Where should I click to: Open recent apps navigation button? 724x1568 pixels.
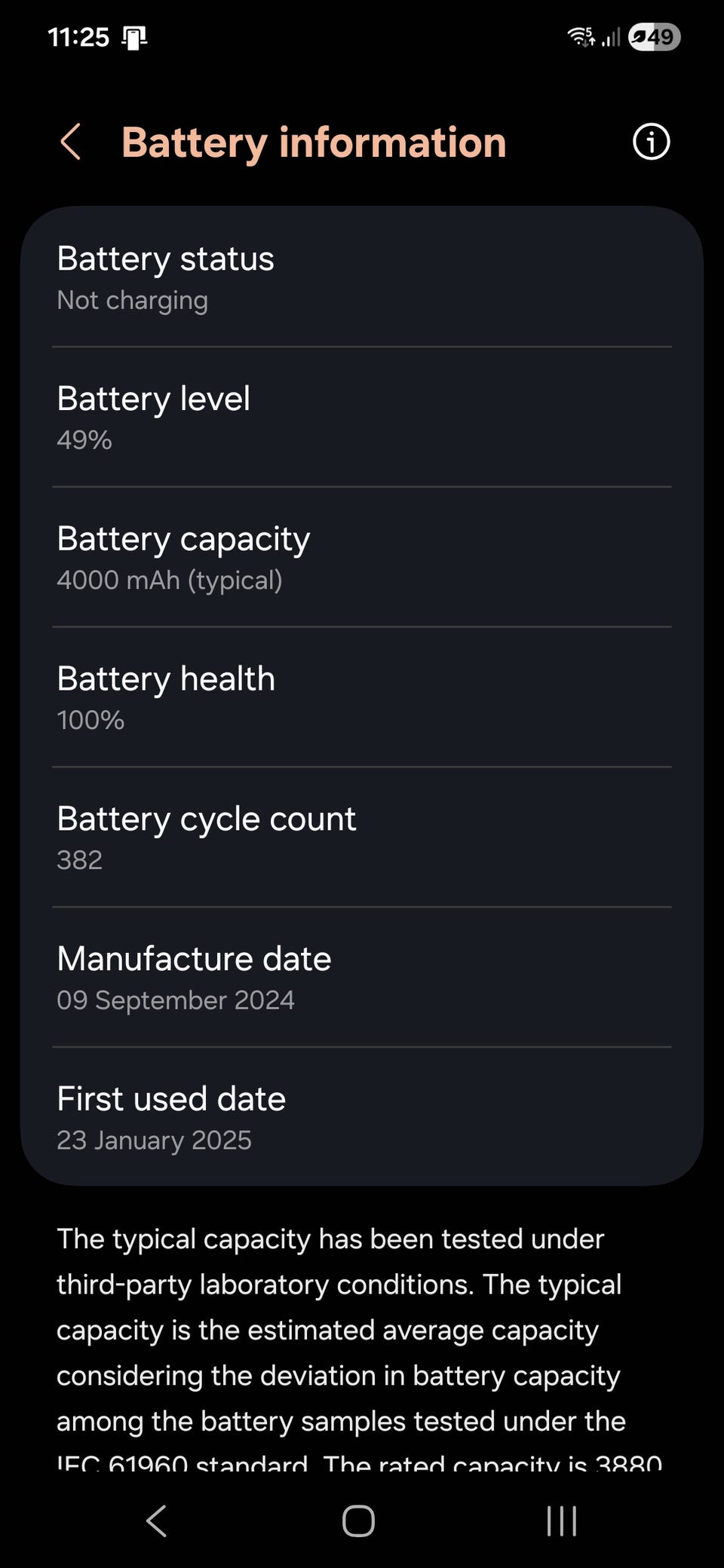tap(562, 1521)
